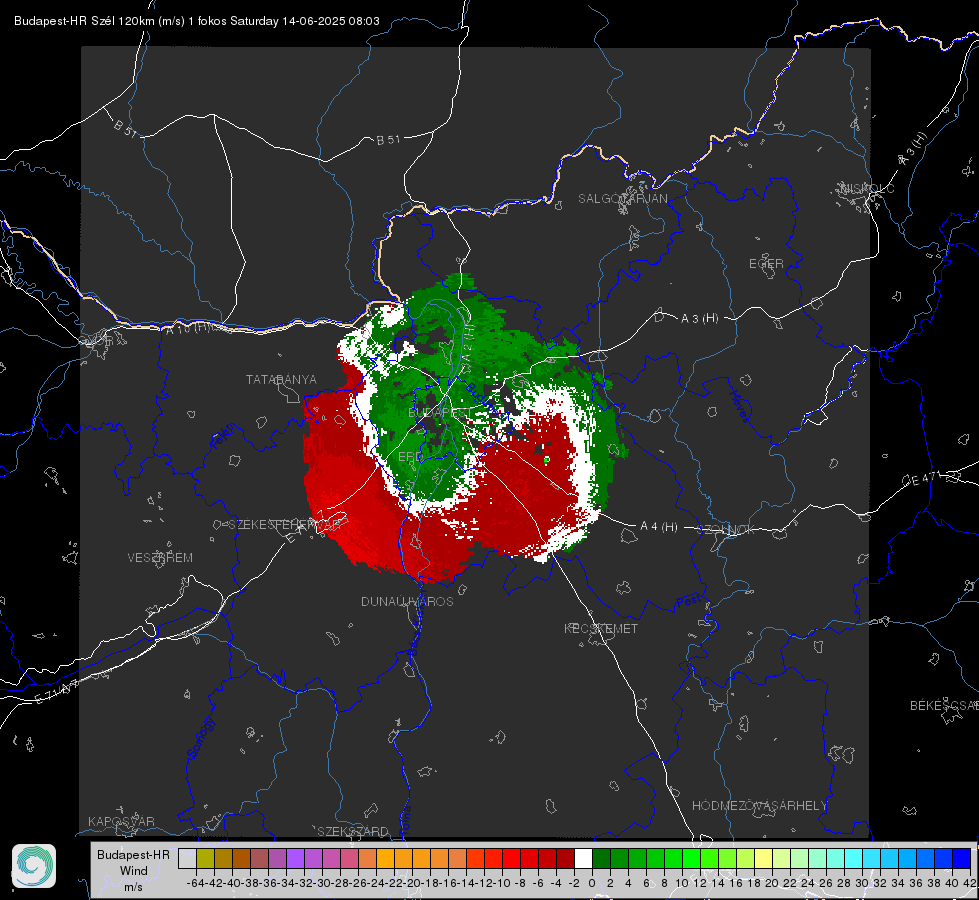
Task: Click the Heves county label
Action: point(739,406)
